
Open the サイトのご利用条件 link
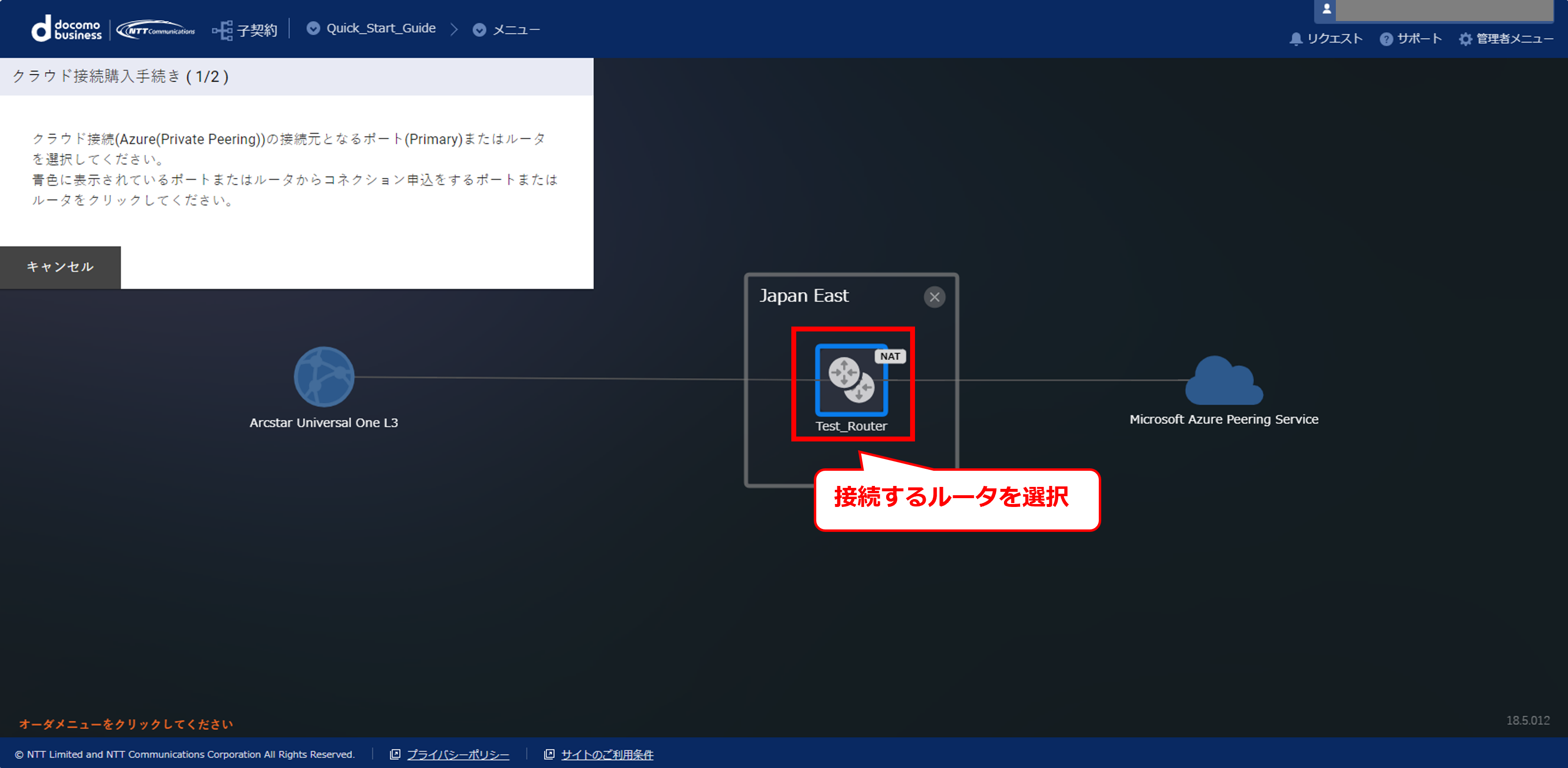[607, 755]
